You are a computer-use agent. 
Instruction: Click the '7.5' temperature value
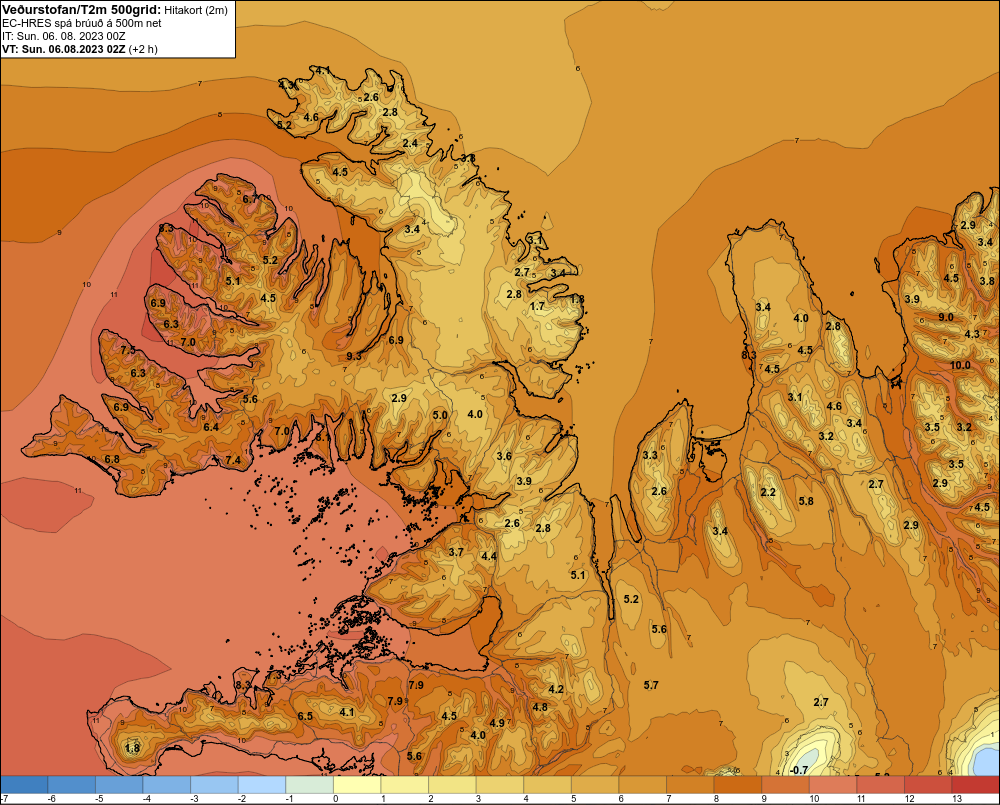(128, 350)
